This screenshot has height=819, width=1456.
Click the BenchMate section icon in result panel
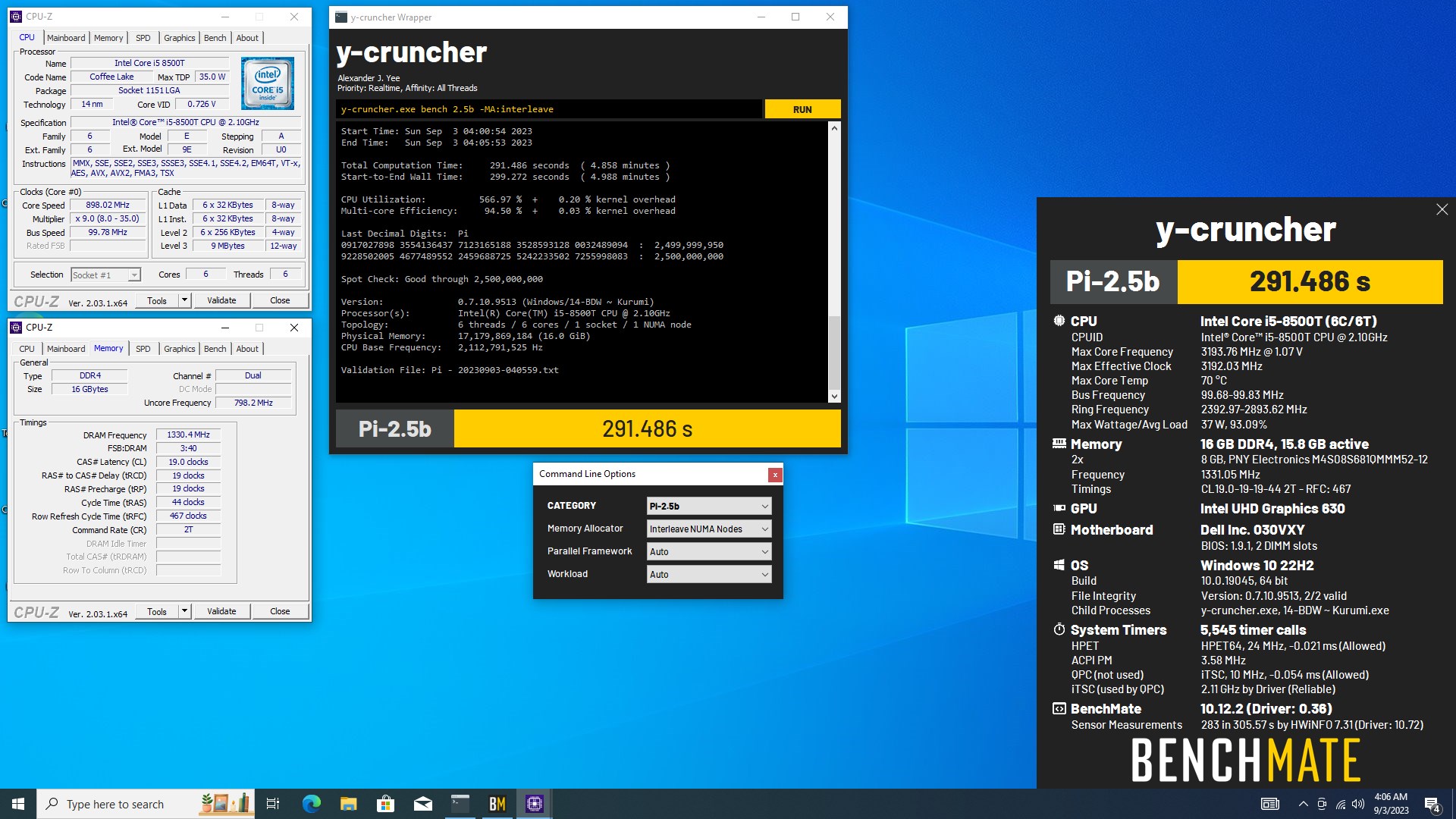[x=1059, y=708]
